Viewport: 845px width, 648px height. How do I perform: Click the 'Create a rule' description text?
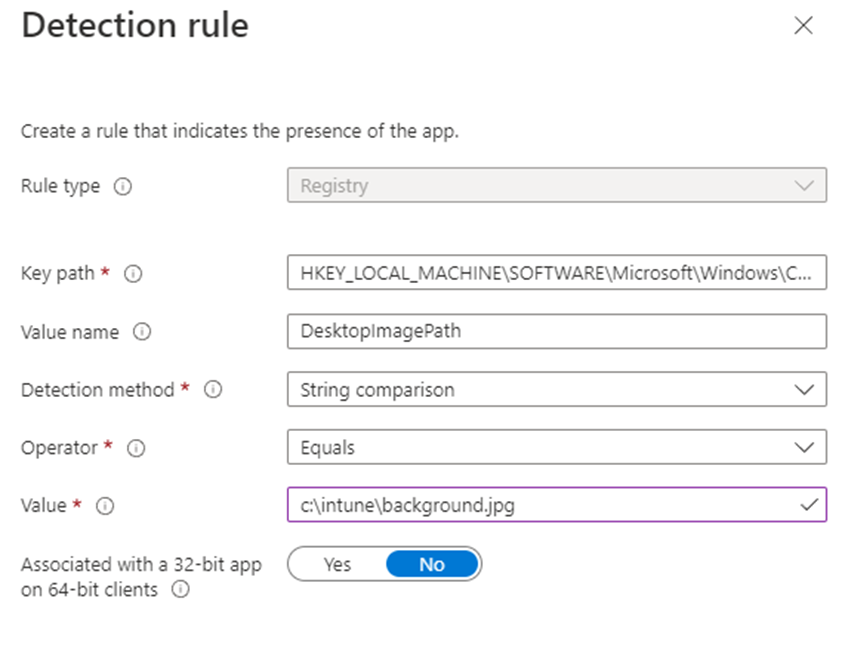240,131
